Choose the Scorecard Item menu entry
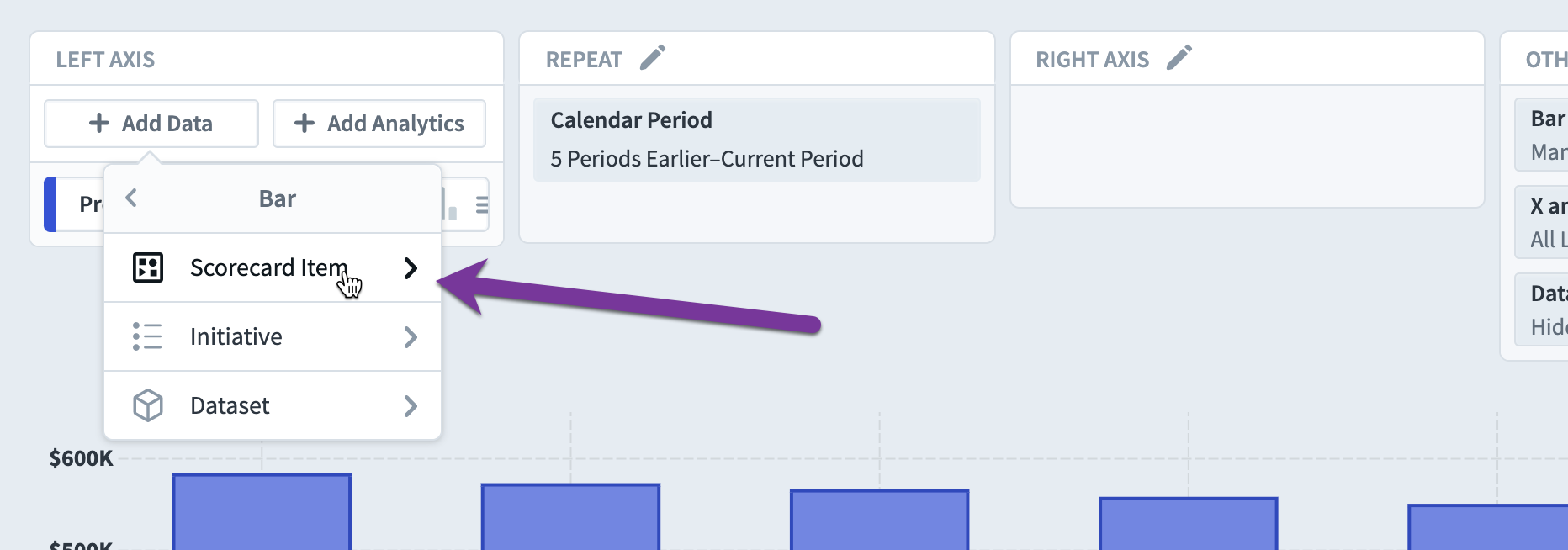This screenshot has width=1568, height=550. pyautogui.click(x=273, y=267)
